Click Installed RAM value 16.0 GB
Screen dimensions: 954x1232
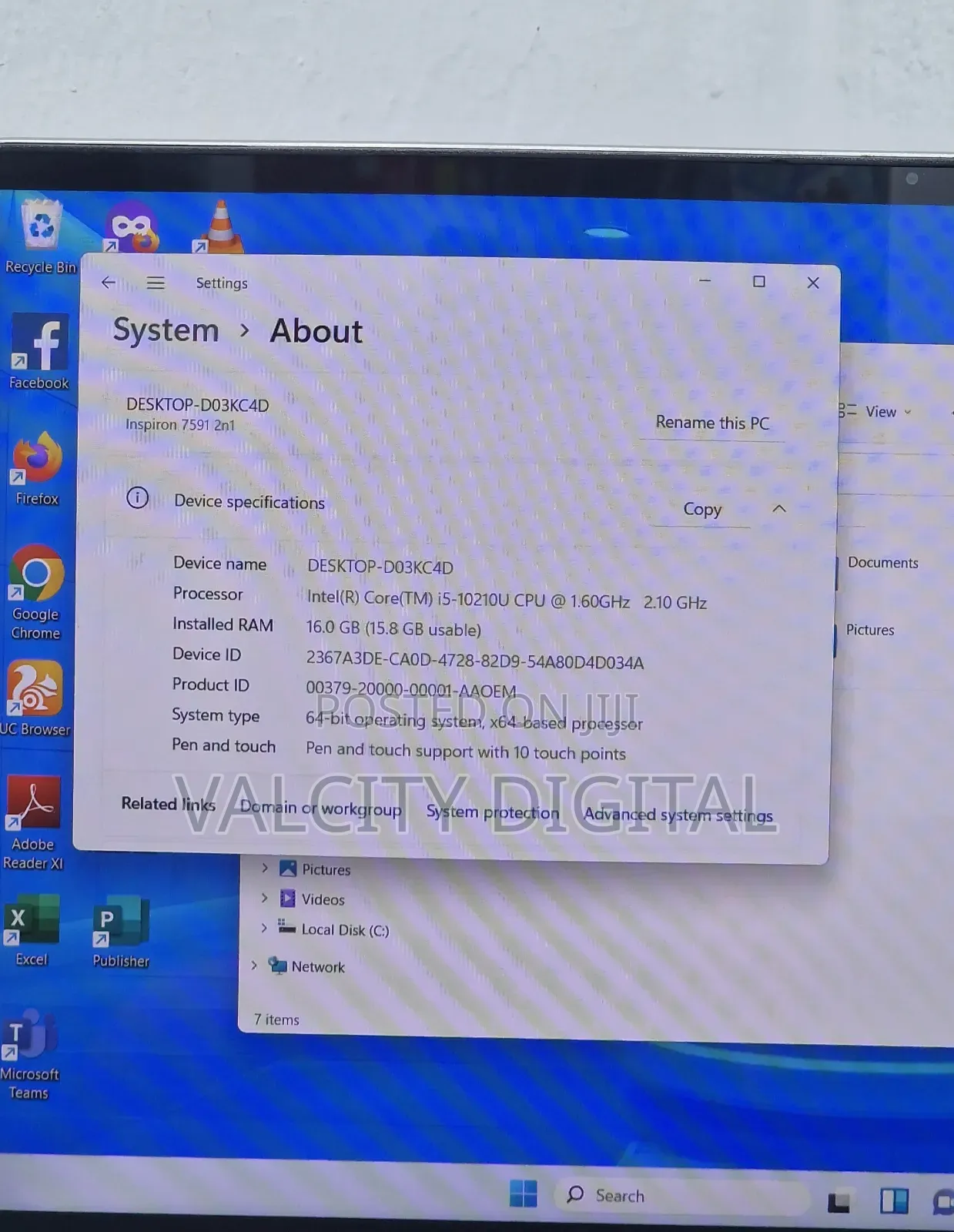393,628
